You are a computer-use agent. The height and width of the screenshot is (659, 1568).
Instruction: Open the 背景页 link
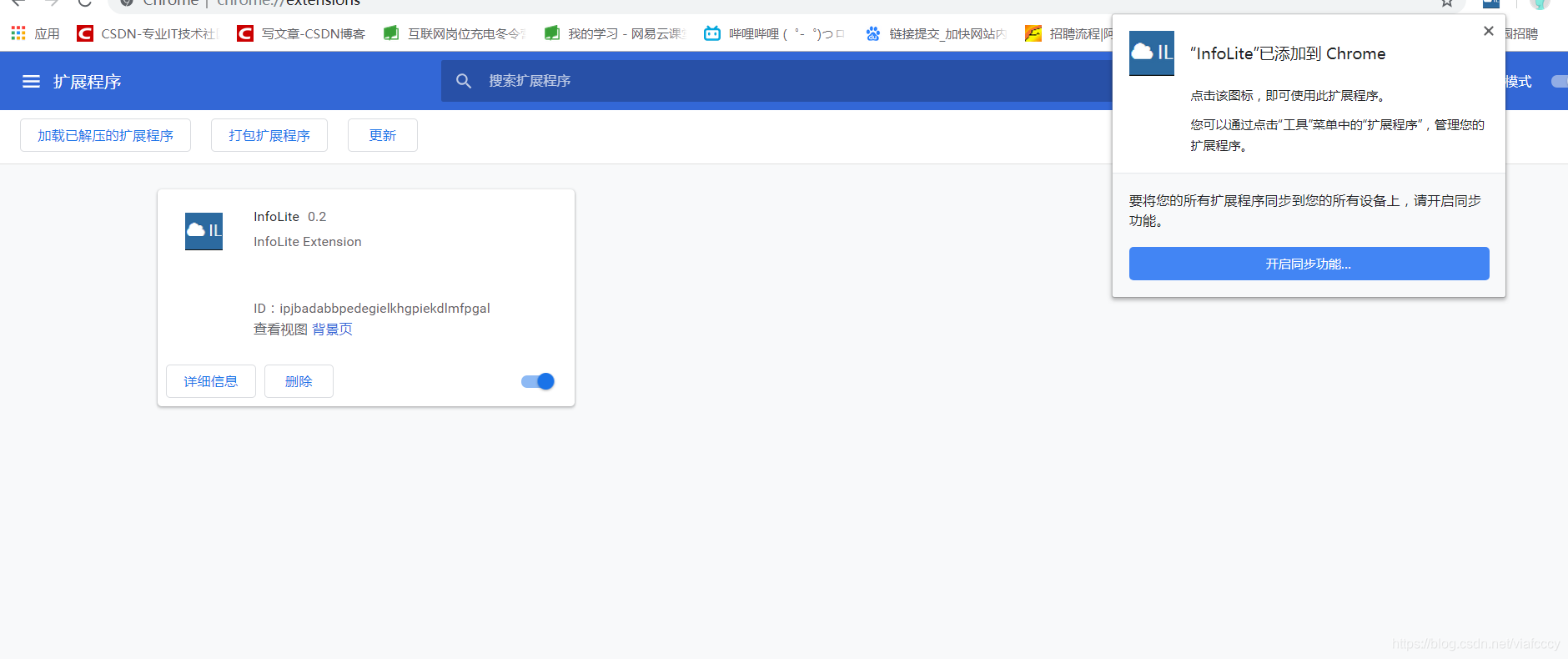click(332, 329)
